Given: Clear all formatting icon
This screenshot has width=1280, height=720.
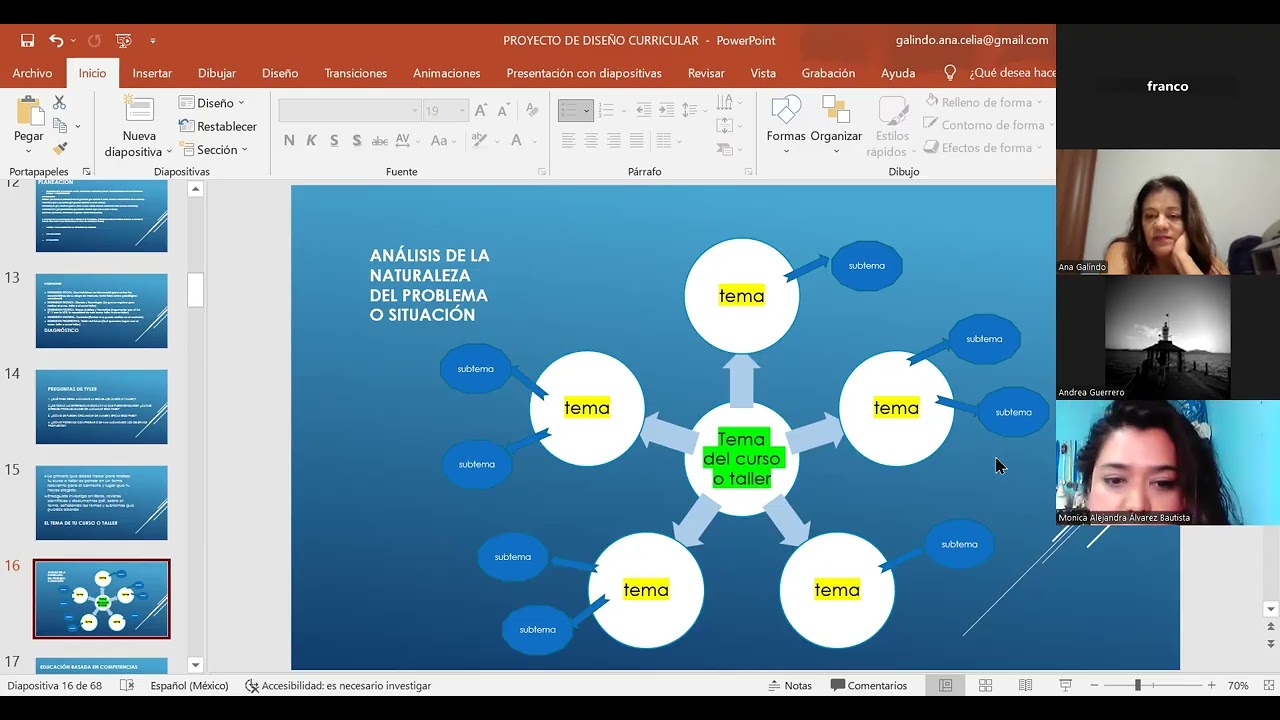Looking at the screenshot, I should pos(532,111).
